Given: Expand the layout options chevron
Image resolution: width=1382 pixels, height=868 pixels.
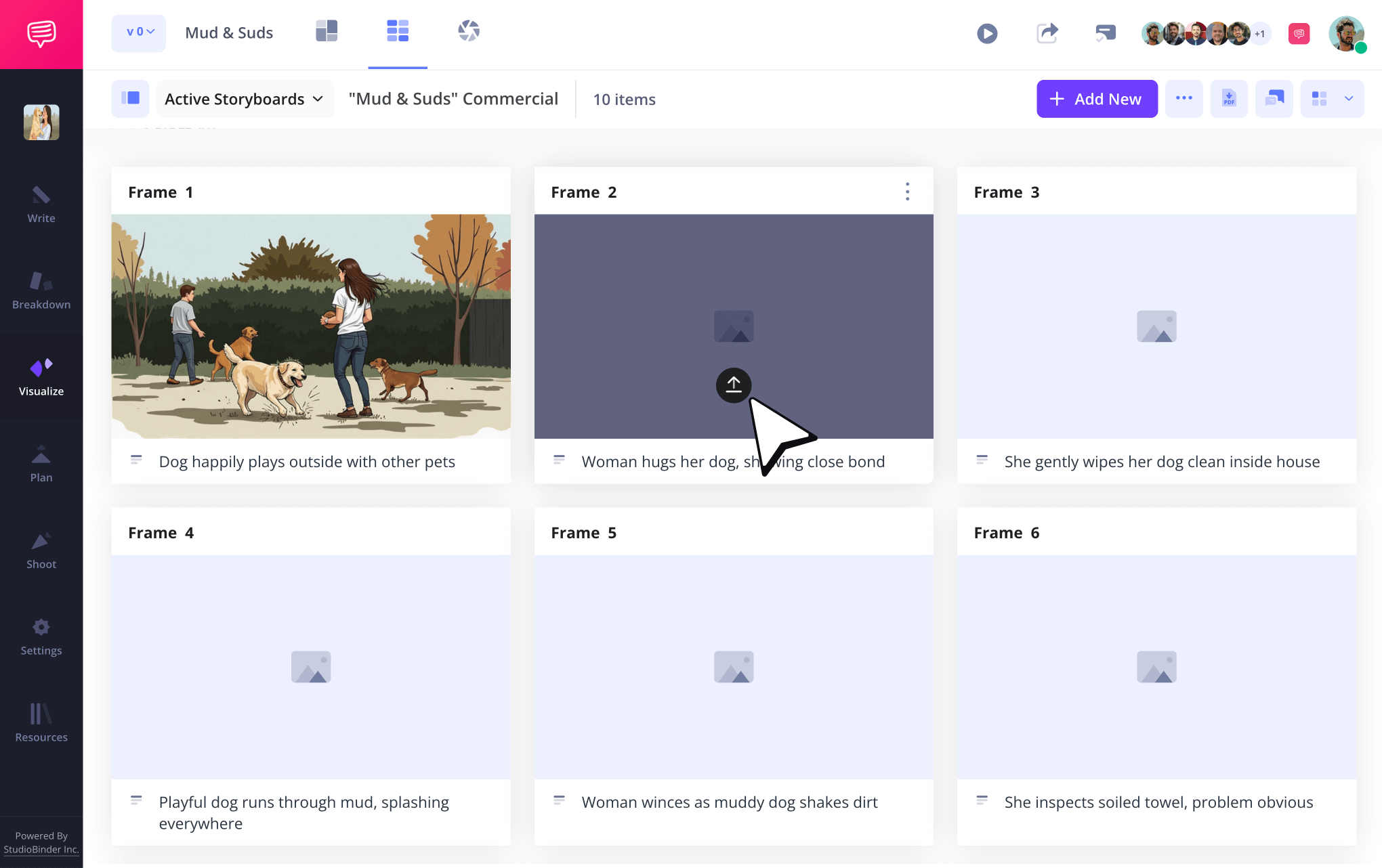Looking at the screenshot, I should 1349,99.
